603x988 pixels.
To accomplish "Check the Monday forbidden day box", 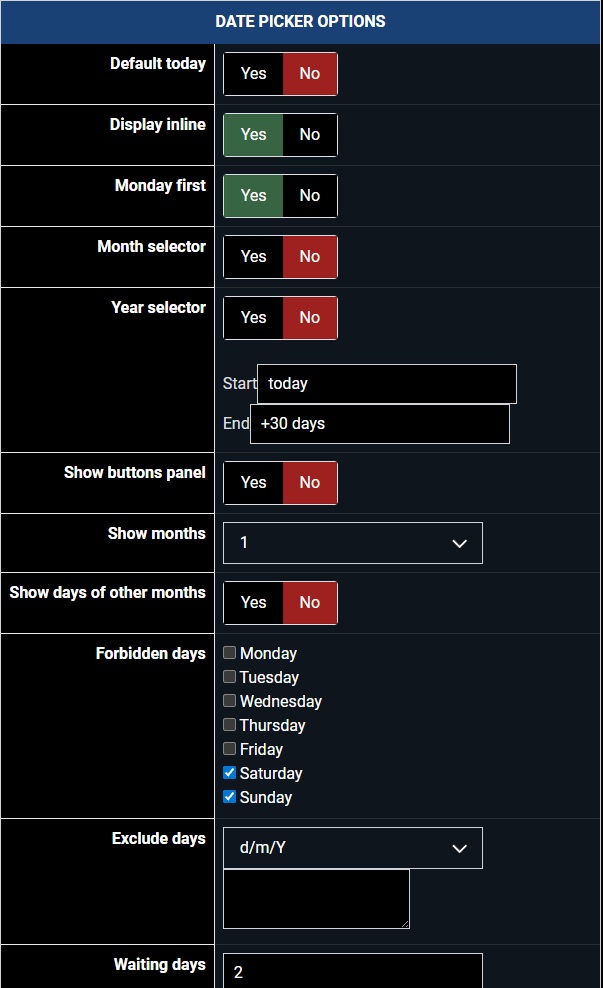I will point(230,653).
